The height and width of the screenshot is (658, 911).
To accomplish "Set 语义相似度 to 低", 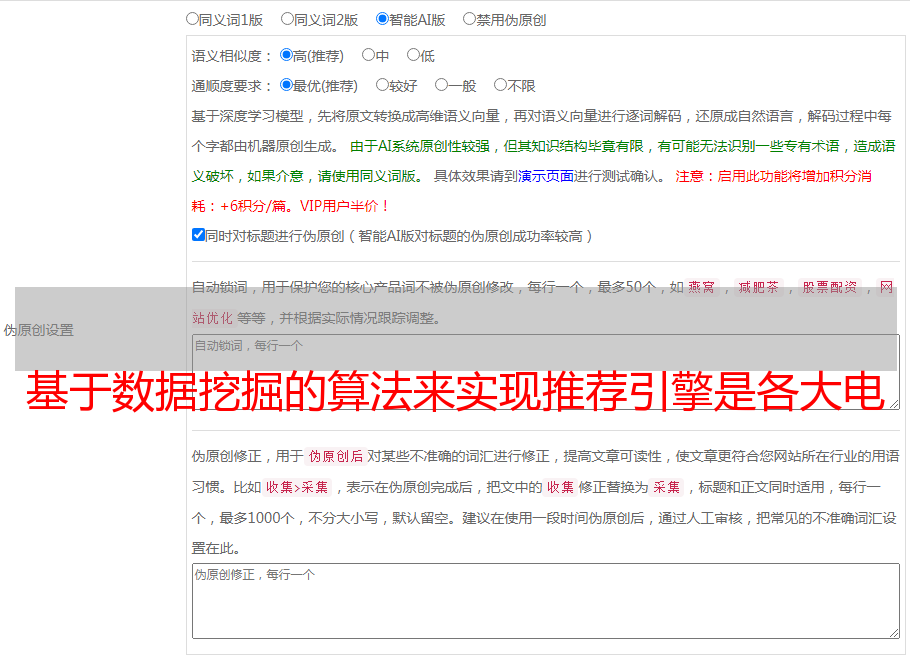I will tap(413, 55).
